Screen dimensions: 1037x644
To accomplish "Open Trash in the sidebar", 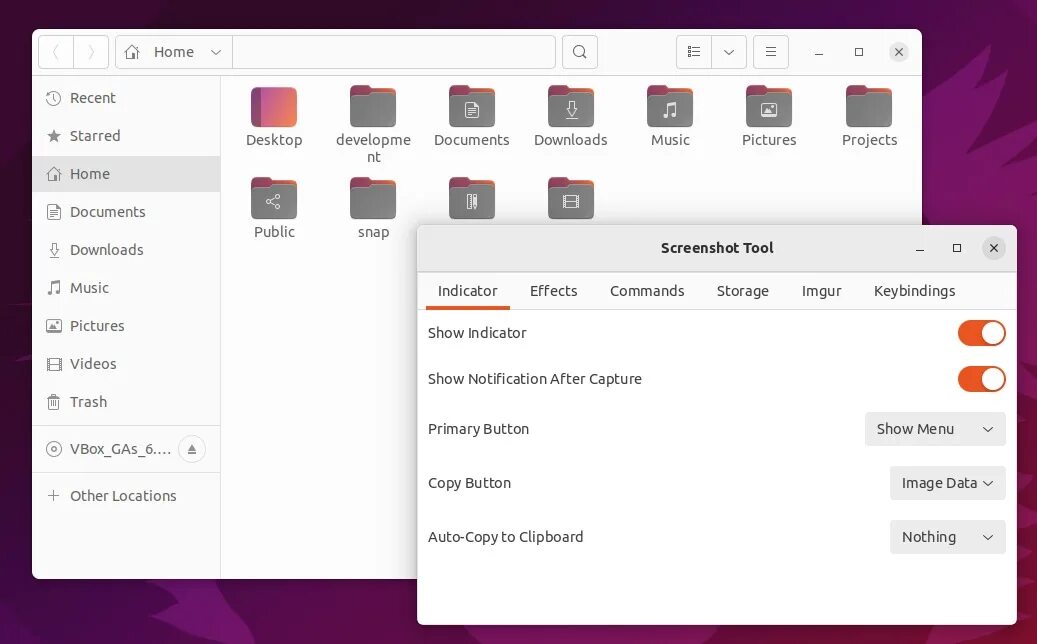I will [126, 402].
